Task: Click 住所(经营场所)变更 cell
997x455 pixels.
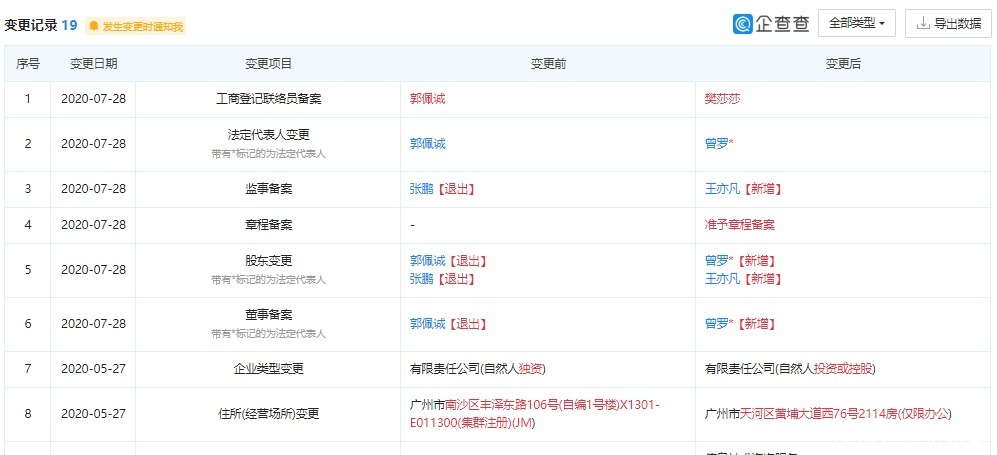Action: click(268, 414)
